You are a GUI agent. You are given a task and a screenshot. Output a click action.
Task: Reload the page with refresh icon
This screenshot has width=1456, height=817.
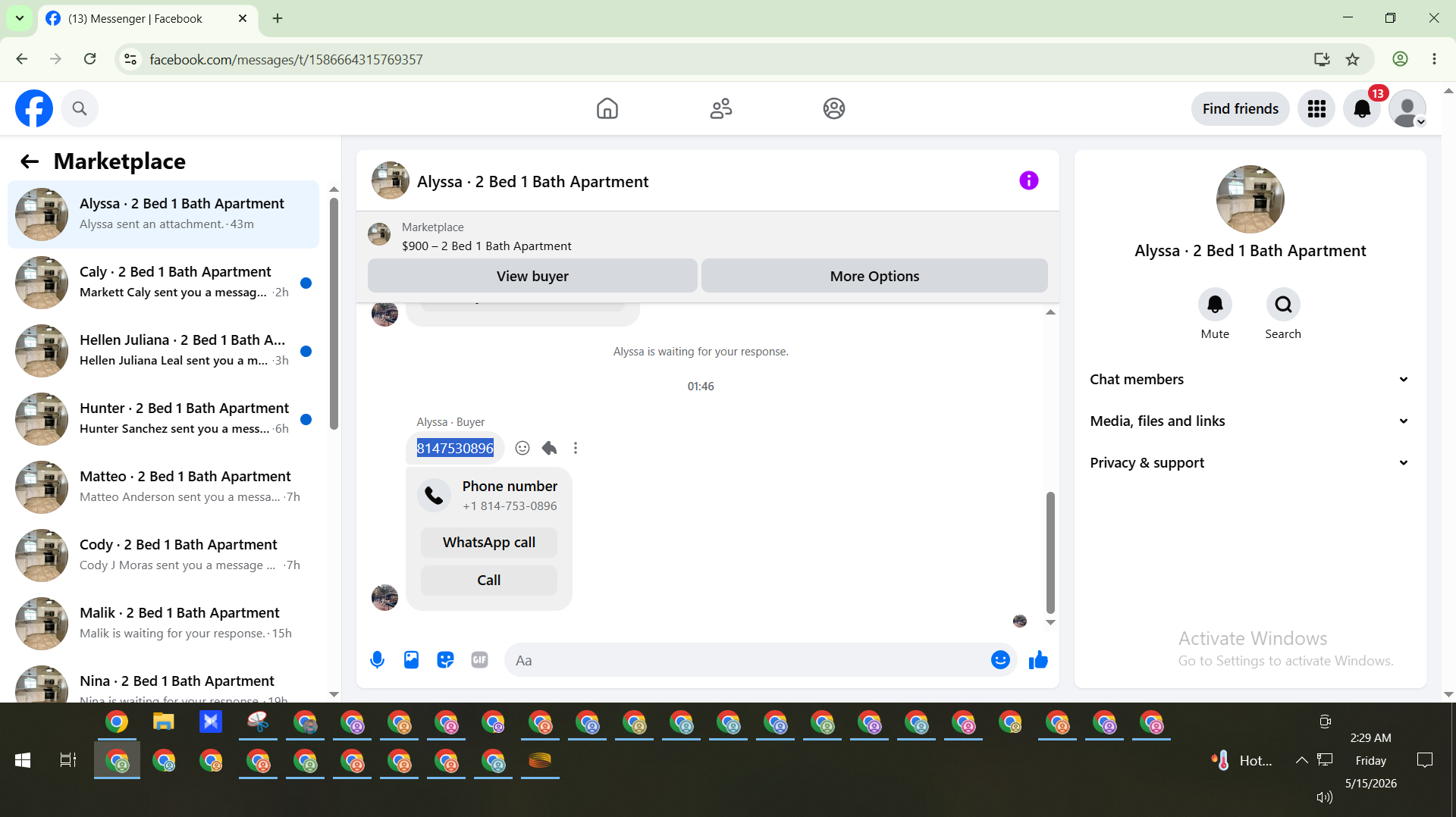click(89, 59)
